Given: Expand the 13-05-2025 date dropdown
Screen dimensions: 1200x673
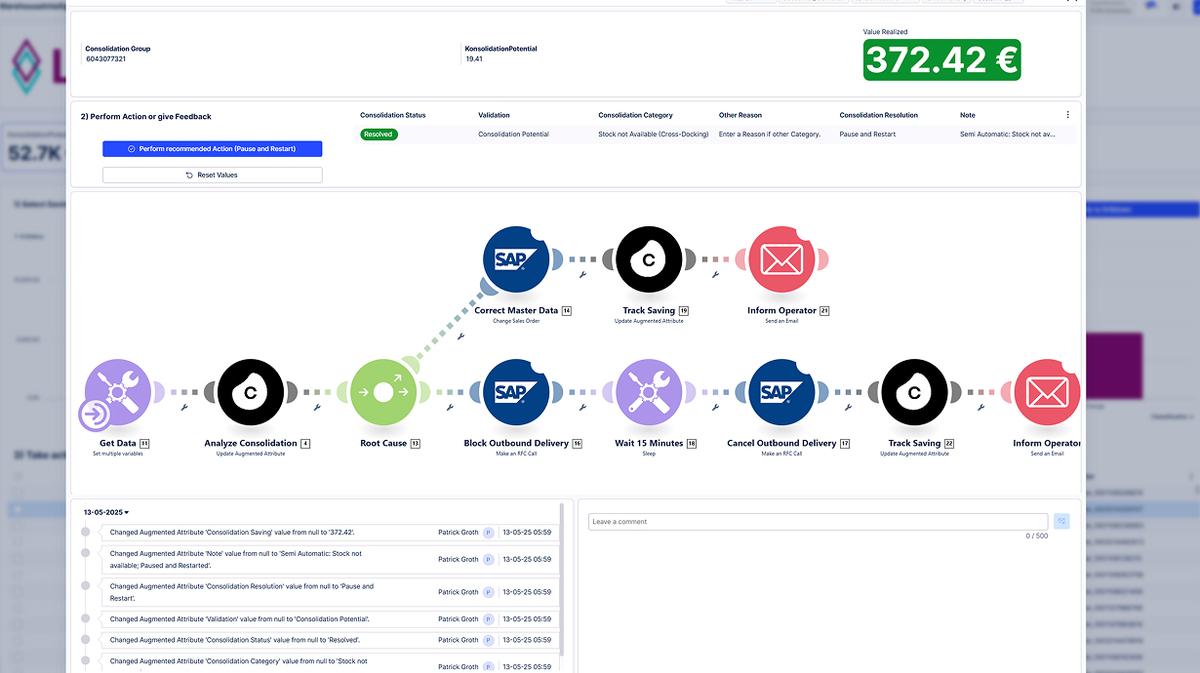Looking at the screenshot, I should 106,513.
